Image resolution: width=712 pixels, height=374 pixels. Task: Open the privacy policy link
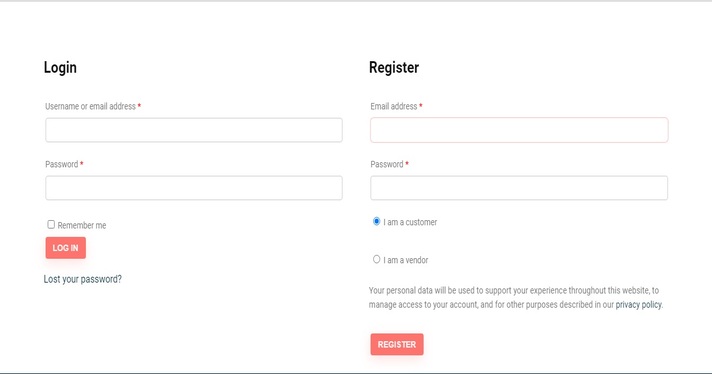(638, 305)
